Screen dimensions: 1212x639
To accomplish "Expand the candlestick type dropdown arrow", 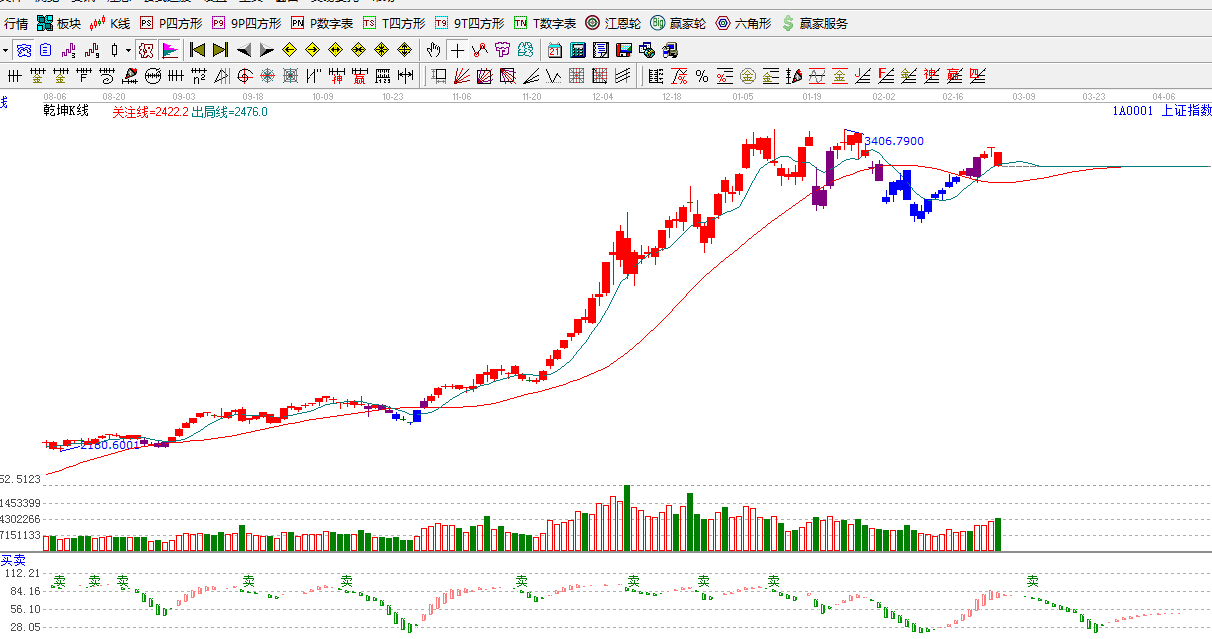I will (x=128, y=50).
